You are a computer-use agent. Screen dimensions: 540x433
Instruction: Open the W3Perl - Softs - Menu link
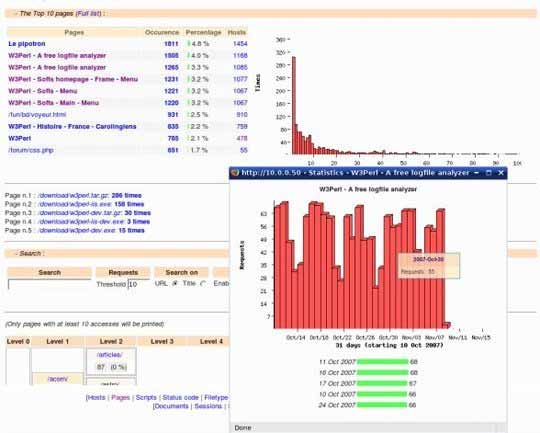click(x=43, y=91)
